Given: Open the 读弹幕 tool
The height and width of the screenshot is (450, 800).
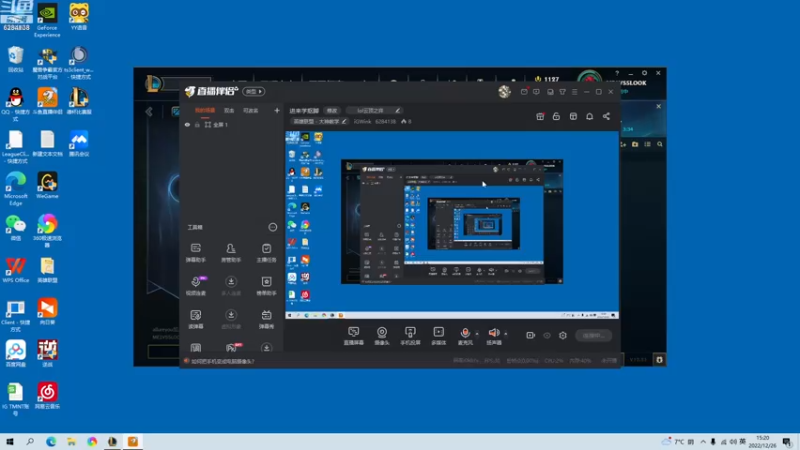Looking at the screenshot, I should pyautogui.click(x=195, y=319).
